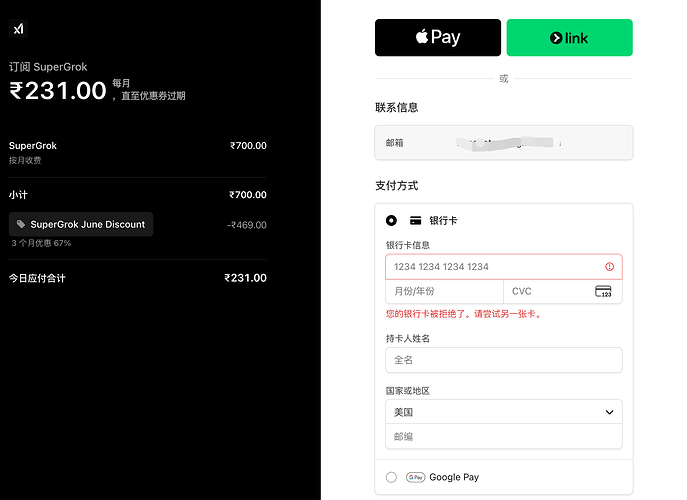Click the Google Pay label text
Screen dimensions: 687x500
(454, 477)
